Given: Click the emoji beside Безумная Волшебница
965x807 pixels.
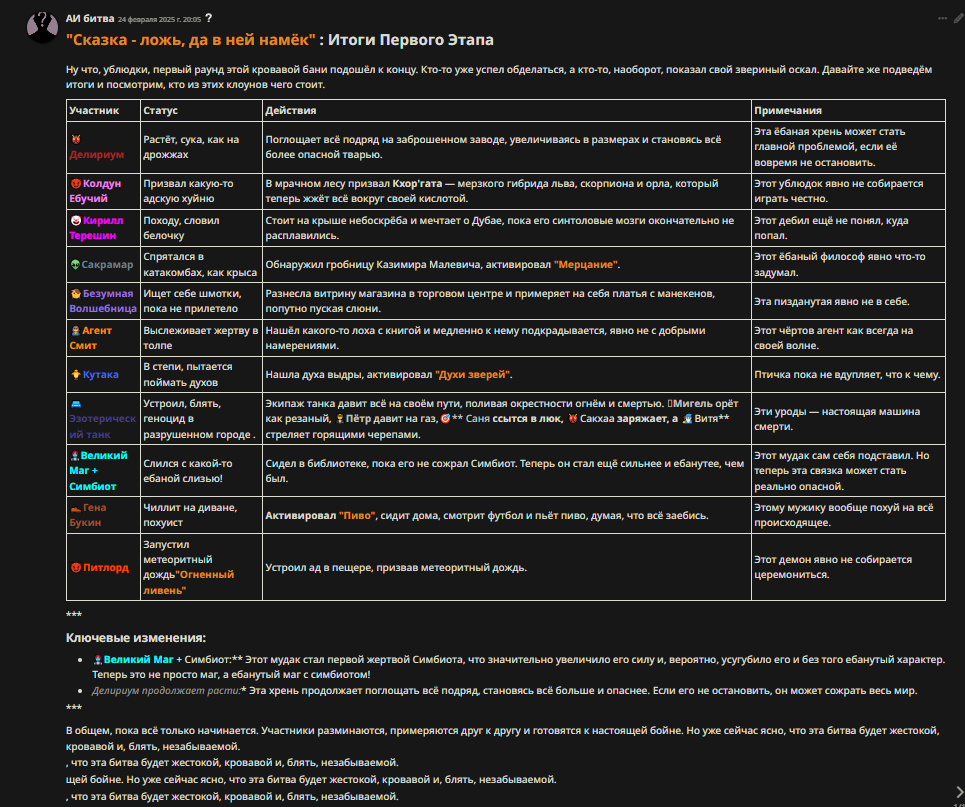Looking at the screenshot, I should pos(76,294).
